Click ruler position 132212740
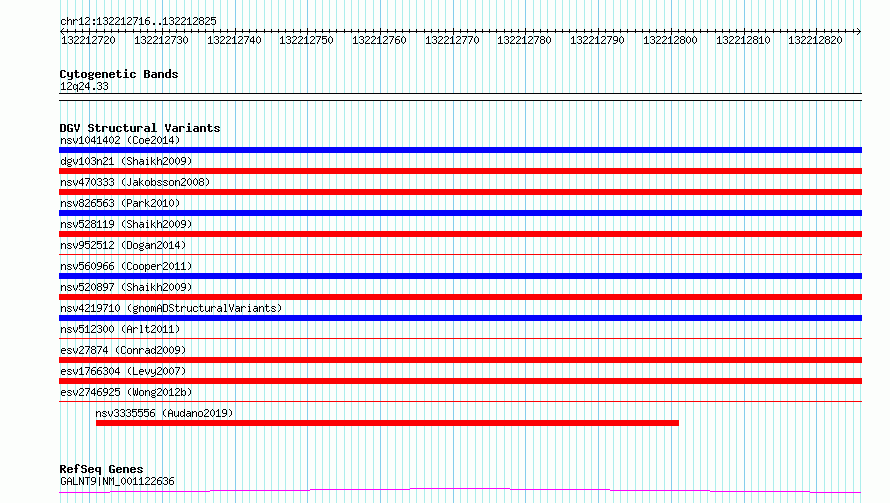890x503 pixels. pos(234,40)
